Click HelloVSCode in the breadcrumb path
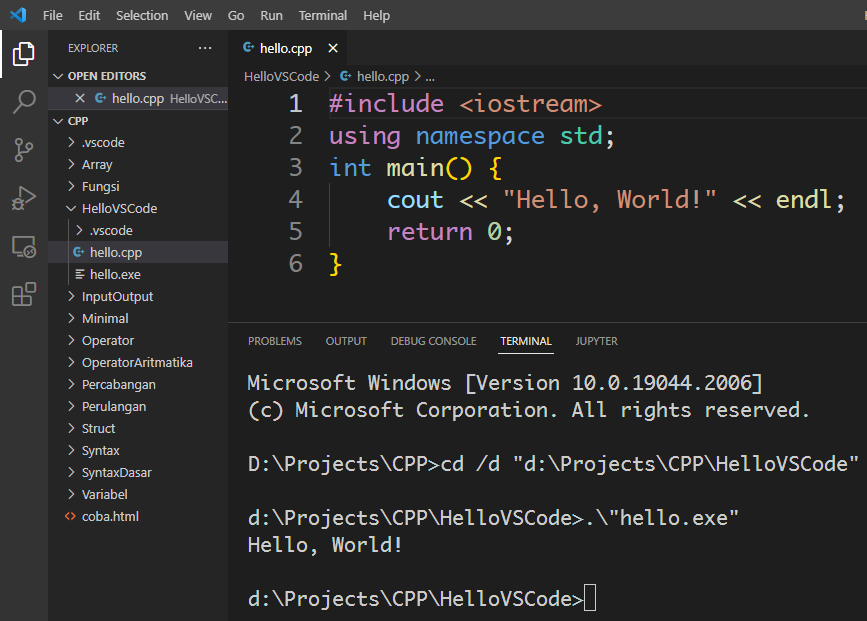This screenshot has width=867, height=621. coord(281,76)
